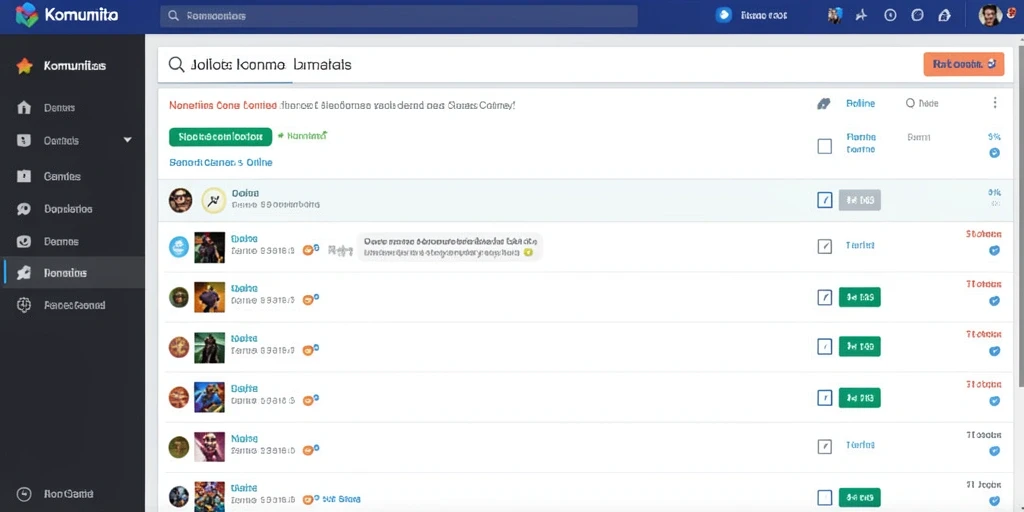Click the house icon in the top-right toolbar
The width and height of the screenshot is (1024, 512).
944,16
